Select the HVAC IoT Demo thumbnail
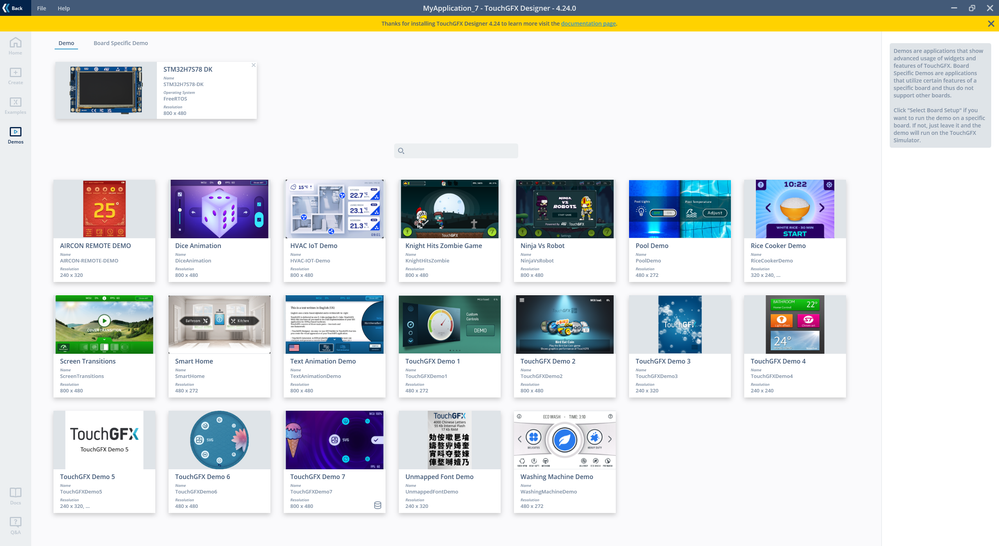 pyautogui.click(x=334, y=209)
